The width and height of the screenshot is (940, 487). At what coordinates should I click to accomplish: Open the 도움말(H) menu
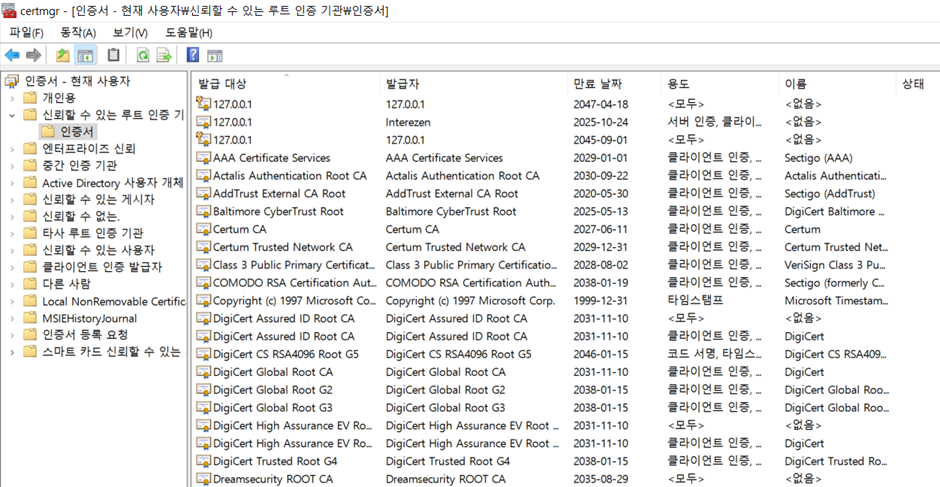189,33
